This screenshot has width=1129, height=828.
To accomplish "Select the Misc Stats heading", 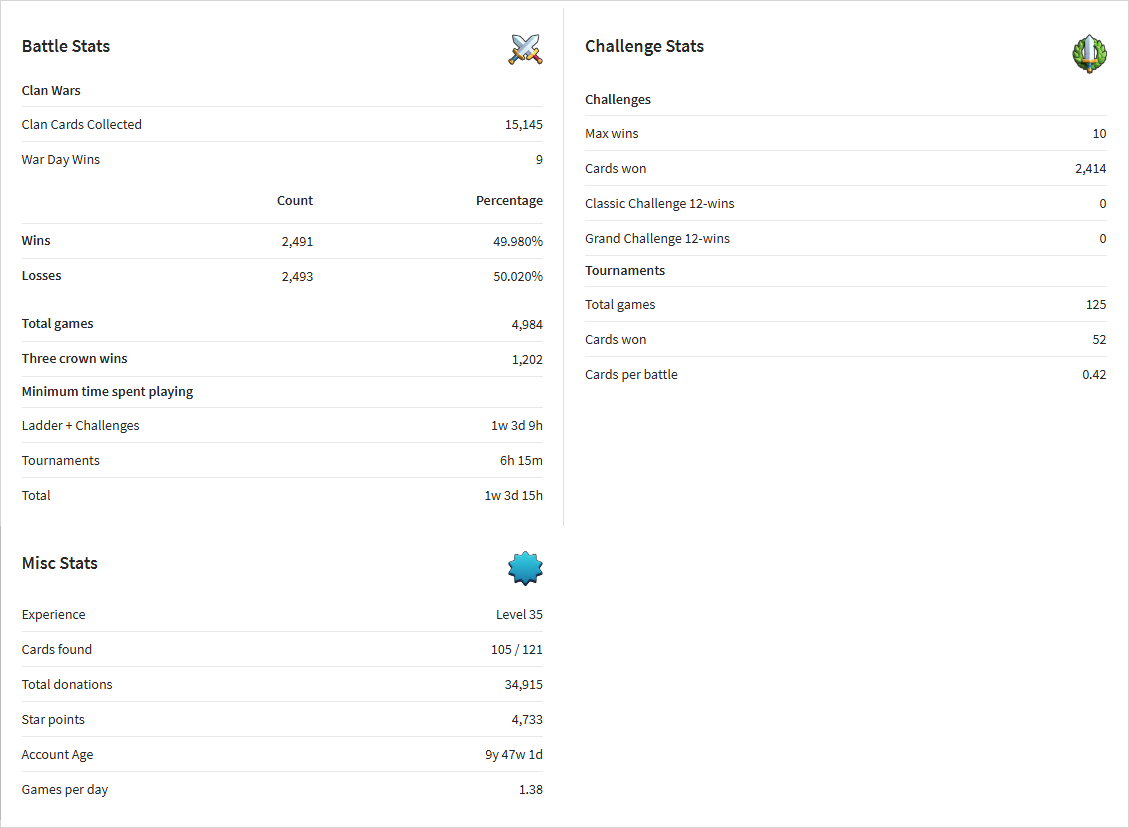I will (x=60, y=563).
